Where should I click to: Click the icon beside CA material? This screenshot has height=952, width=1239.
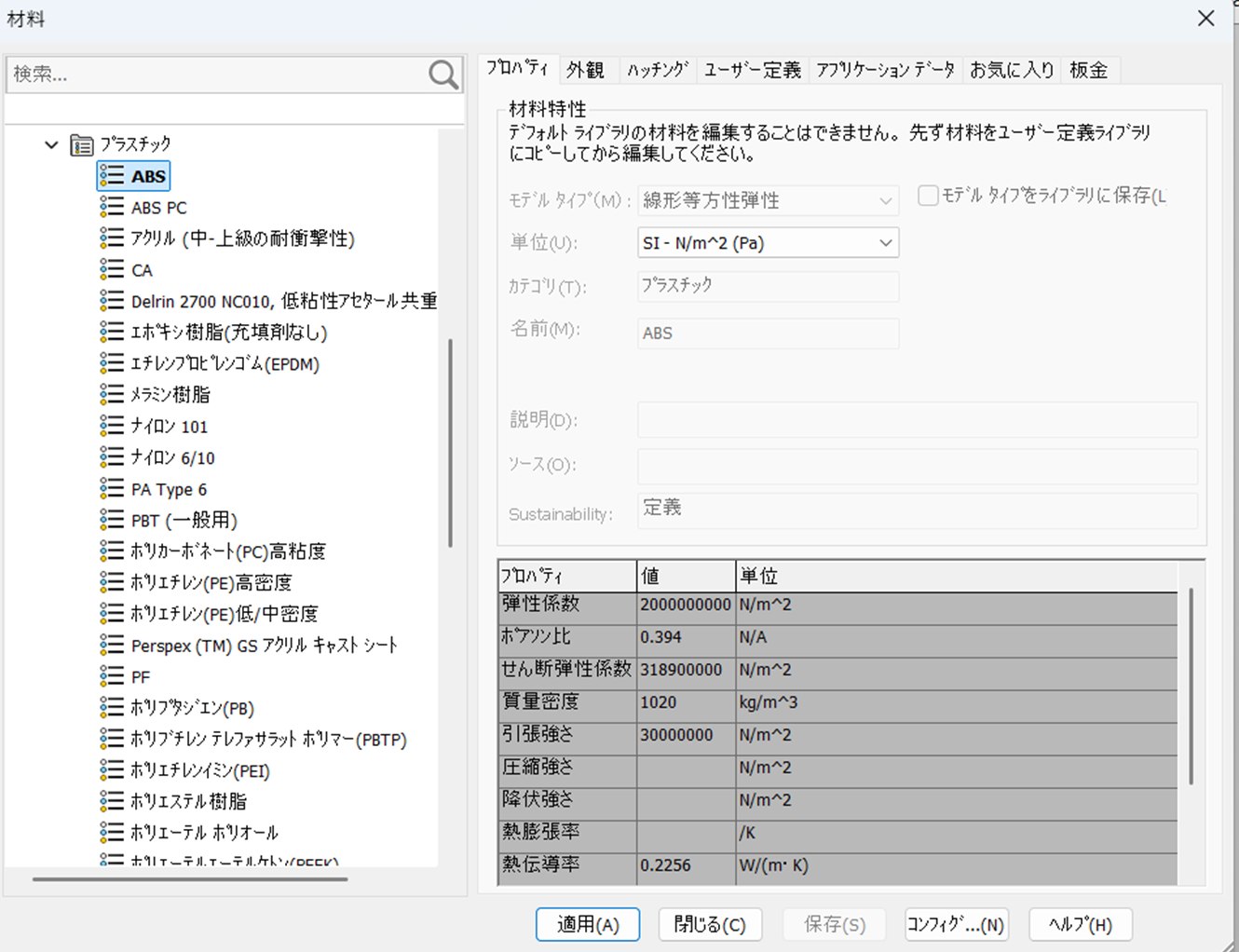[112, 269]
